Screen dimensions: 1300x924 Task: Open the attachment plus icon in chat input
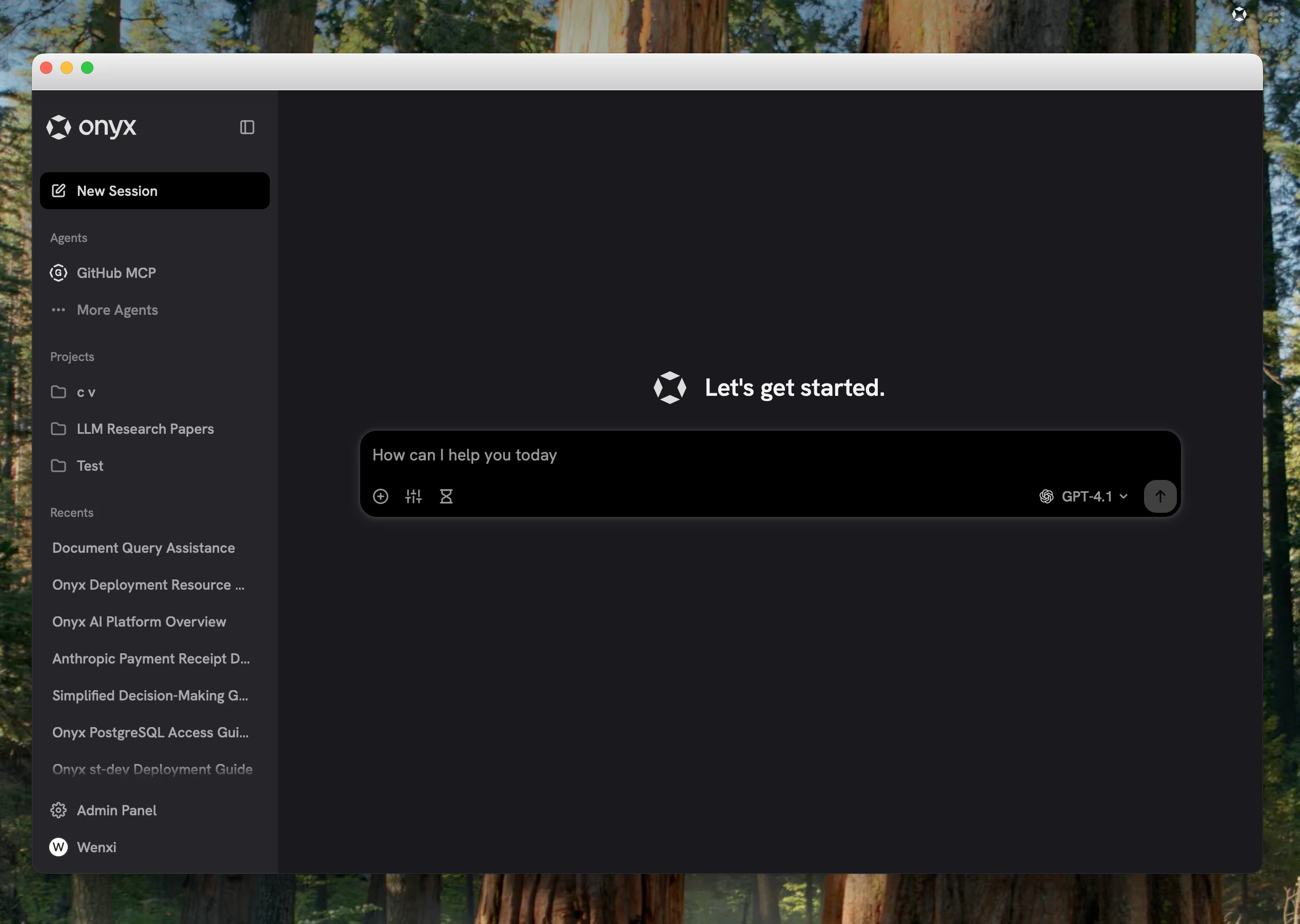tap(381, 496)
